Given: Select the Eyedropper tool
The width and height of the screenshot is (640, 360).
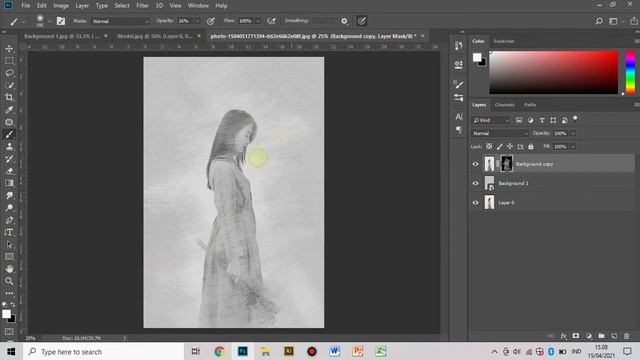Looking at the screenshot, I should (x=9, y=110).
